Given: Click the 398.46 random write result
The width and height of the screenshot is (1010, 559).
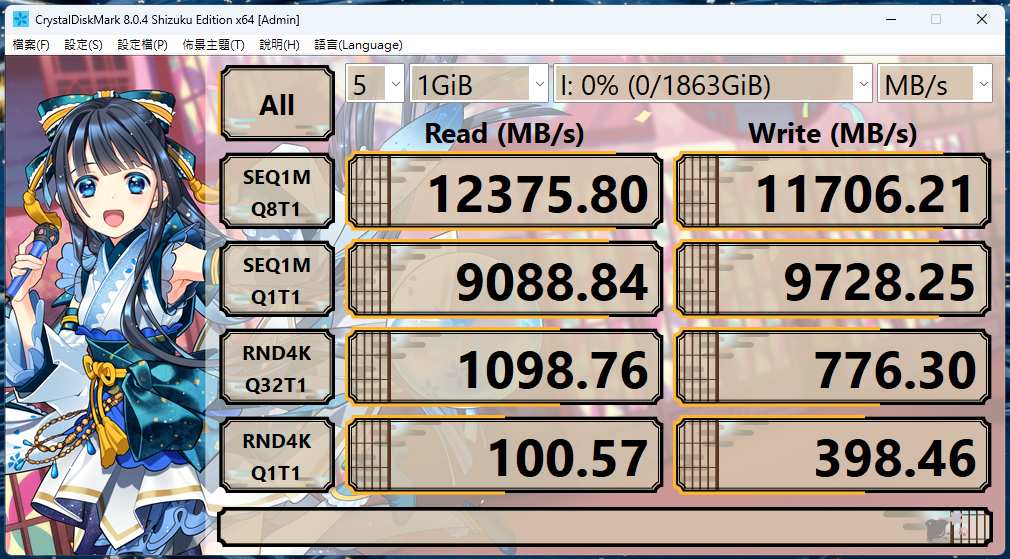Looking at the screenshot, I should point(833,457).
